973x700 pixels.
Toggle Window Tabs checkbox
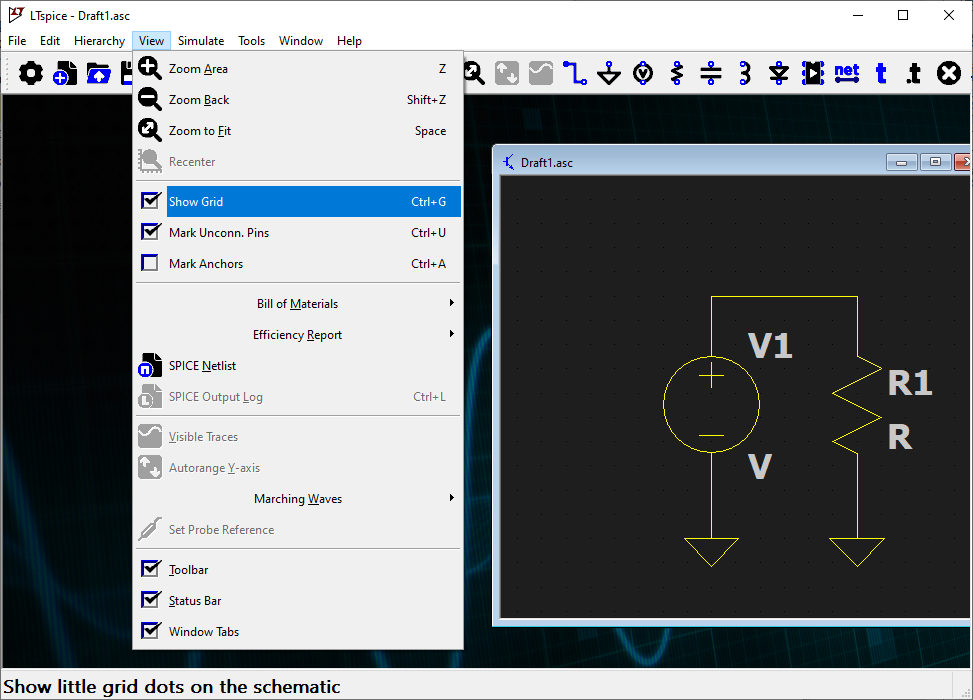point(150,631)
